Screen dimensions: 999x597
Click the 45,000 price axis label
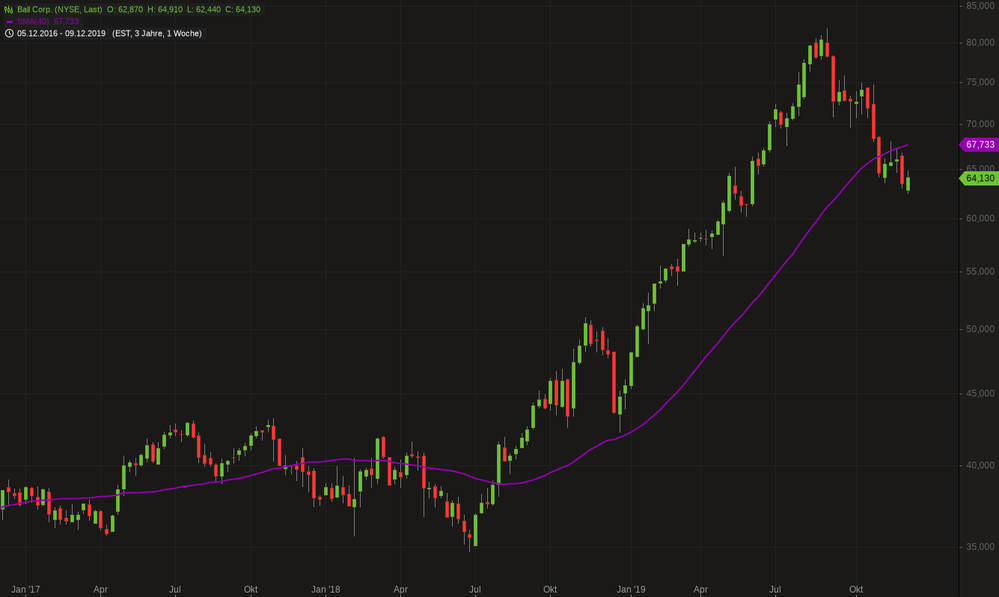(x=980, y=394)
